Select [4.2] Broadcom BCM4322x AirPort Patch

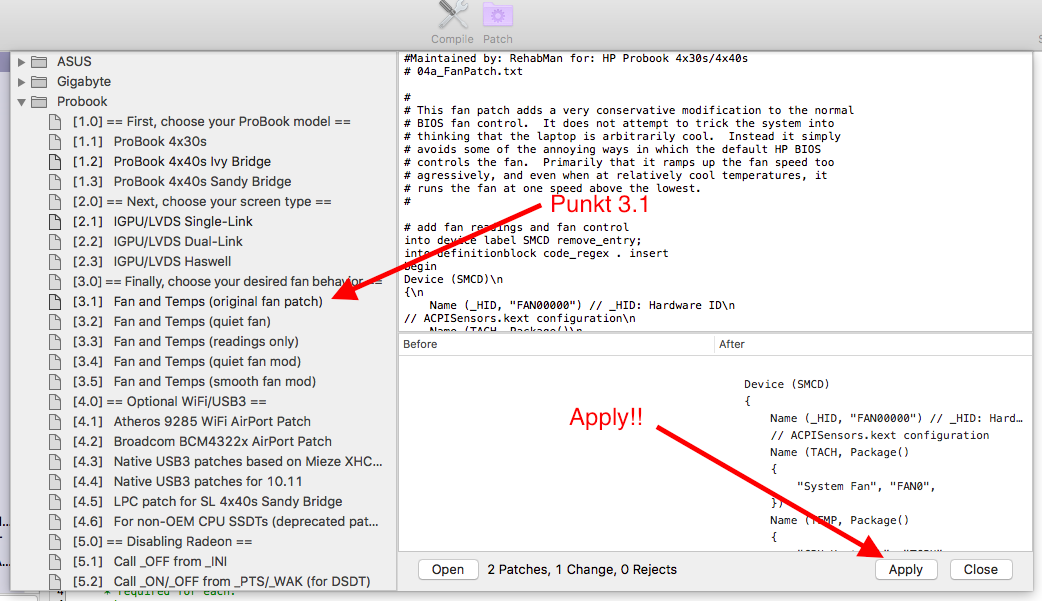(x=202, y=441)
